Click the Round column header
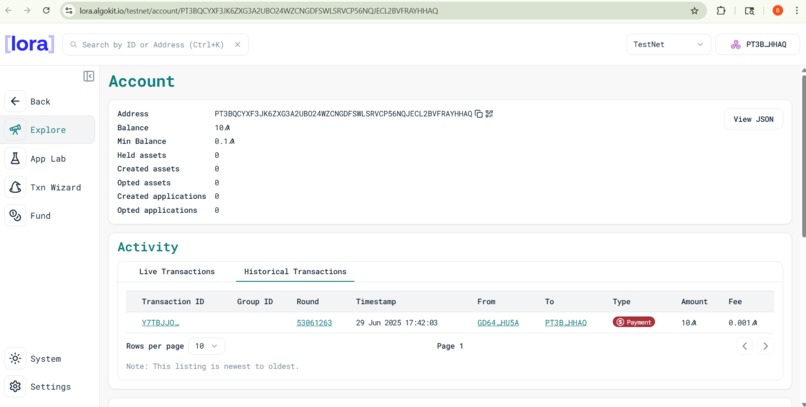The image size is (806, 407). [x=307, y=302]
